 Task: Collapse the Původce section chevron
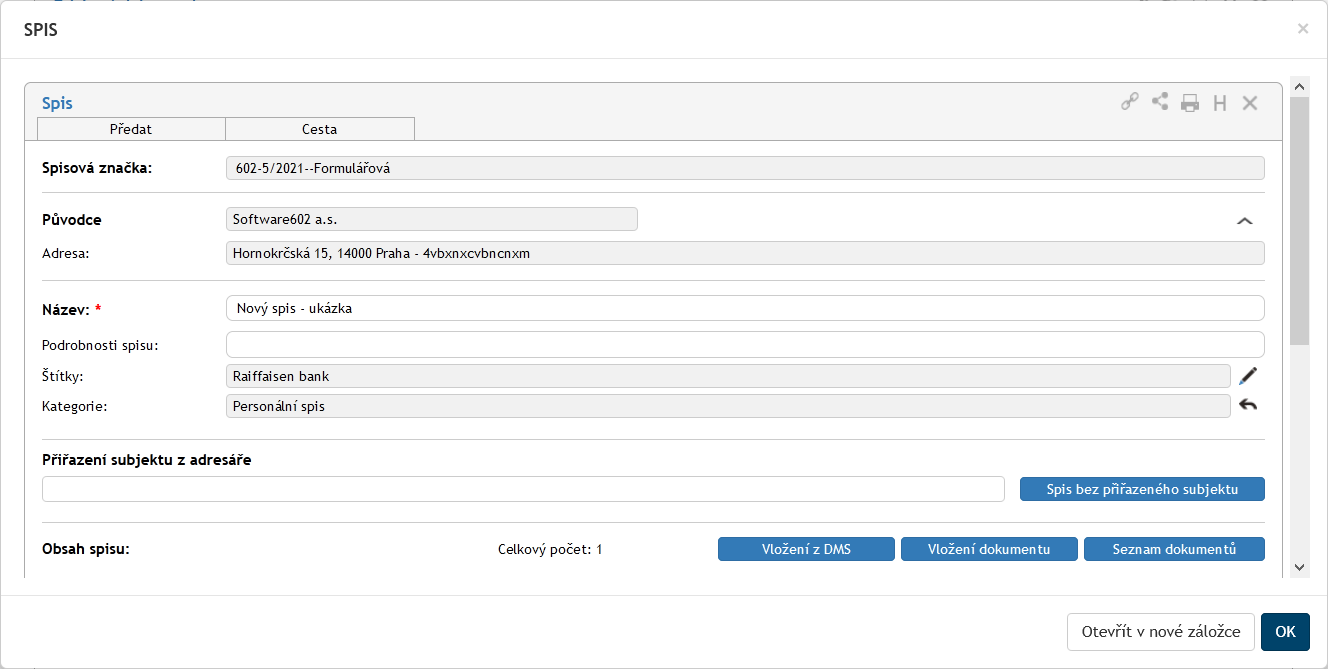1245,221
